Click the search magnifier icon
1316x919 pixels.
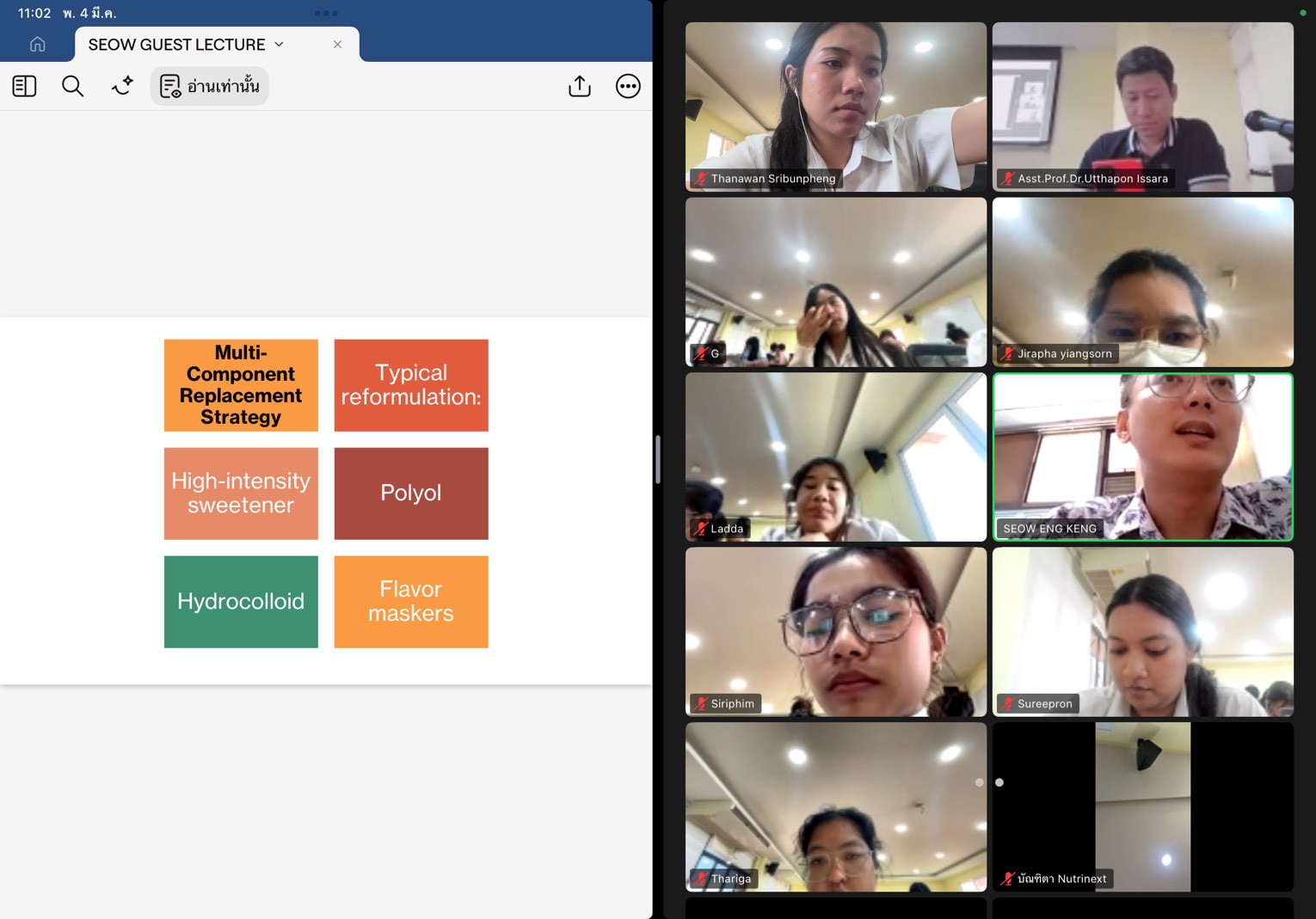[x=73, y=86]
